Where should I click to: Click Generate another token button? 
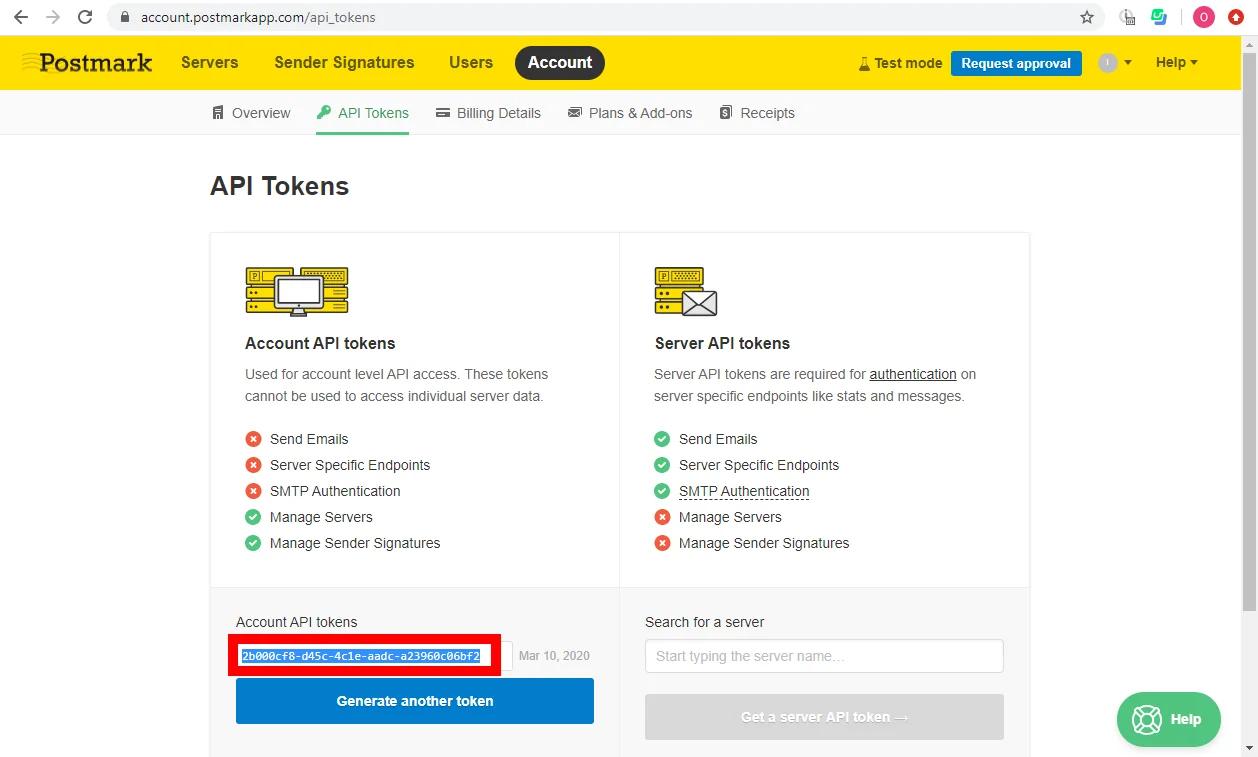(x=415, y=701)
